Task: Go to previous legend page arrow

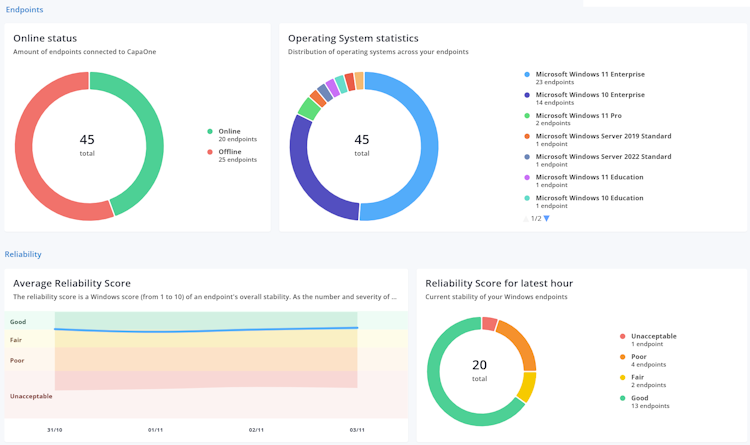Action: click(526, 219)
